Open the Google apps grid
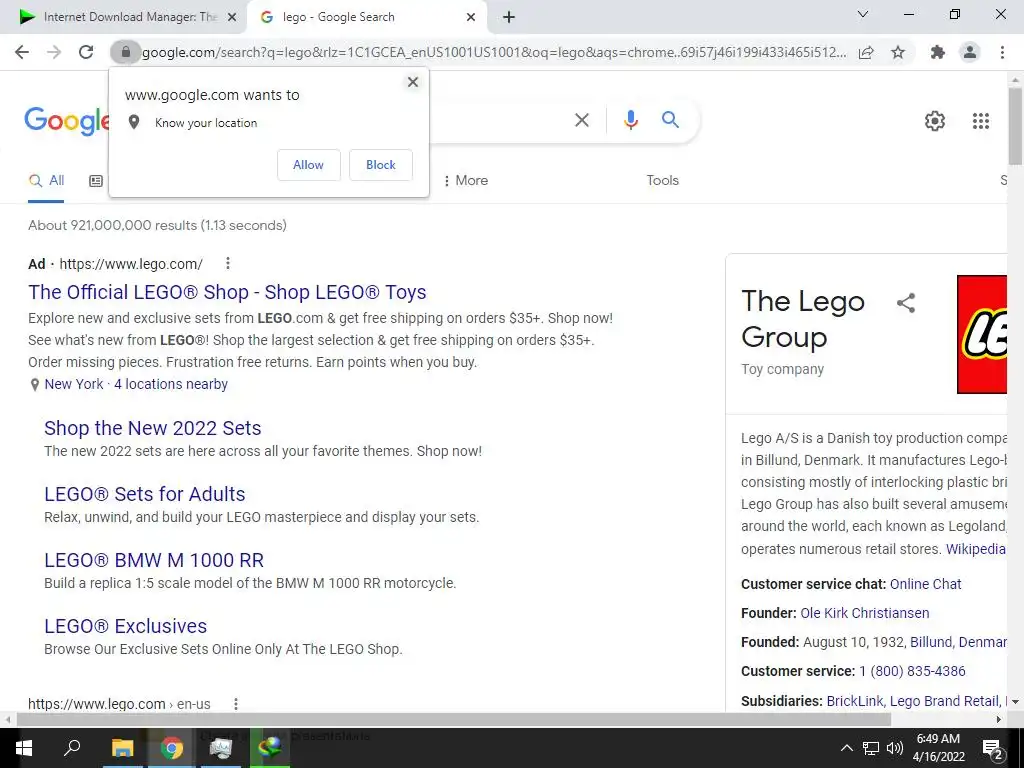1024x768 pixels. [980, 121]
